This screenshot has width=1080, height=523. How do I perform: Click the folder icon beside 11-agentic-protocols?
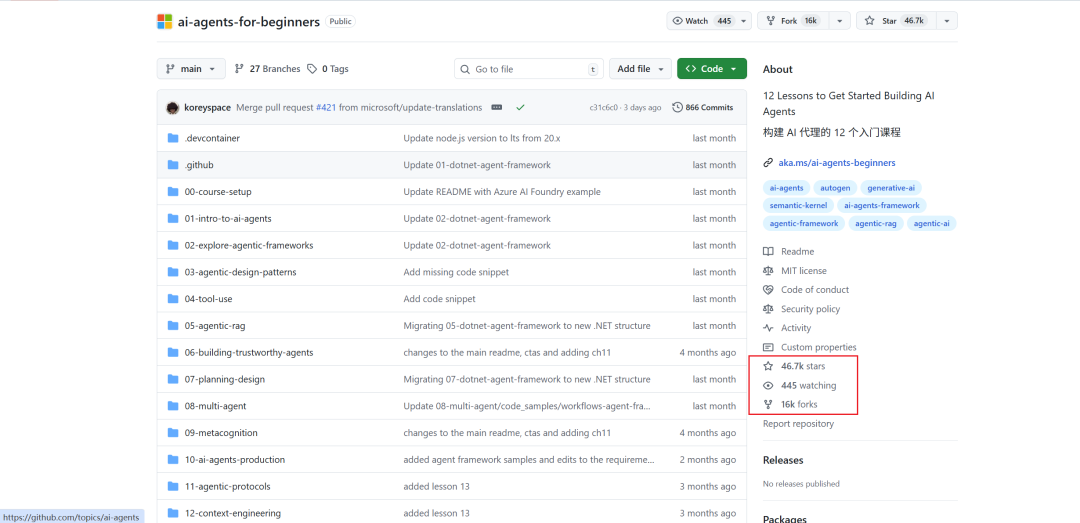point(173,486)
